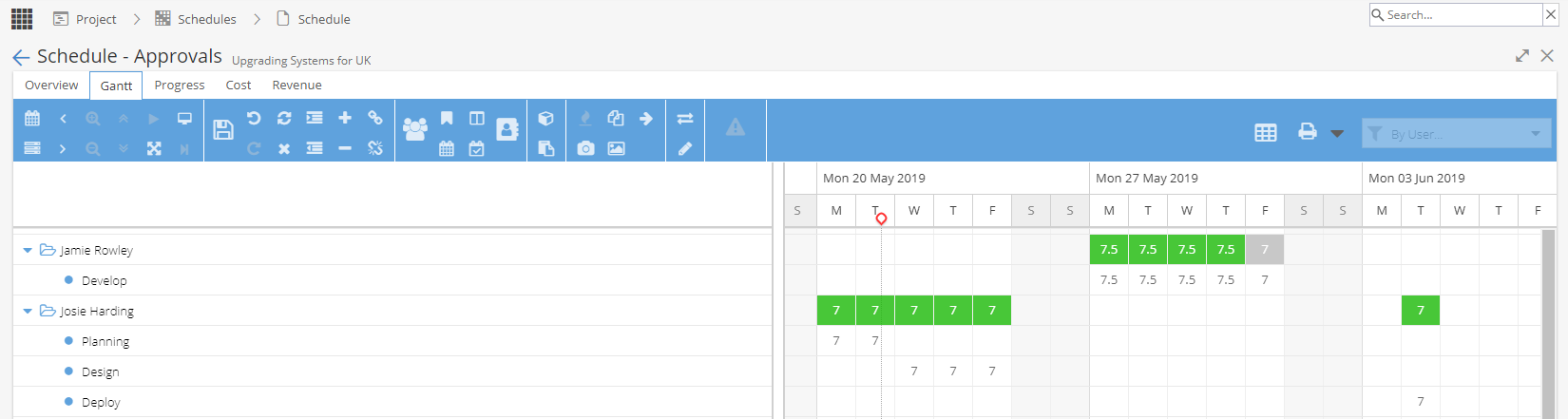Select the Develop task row
The height and width of the screenshot is (419, 1568).
pyautogui.click(x=392, y=280)
